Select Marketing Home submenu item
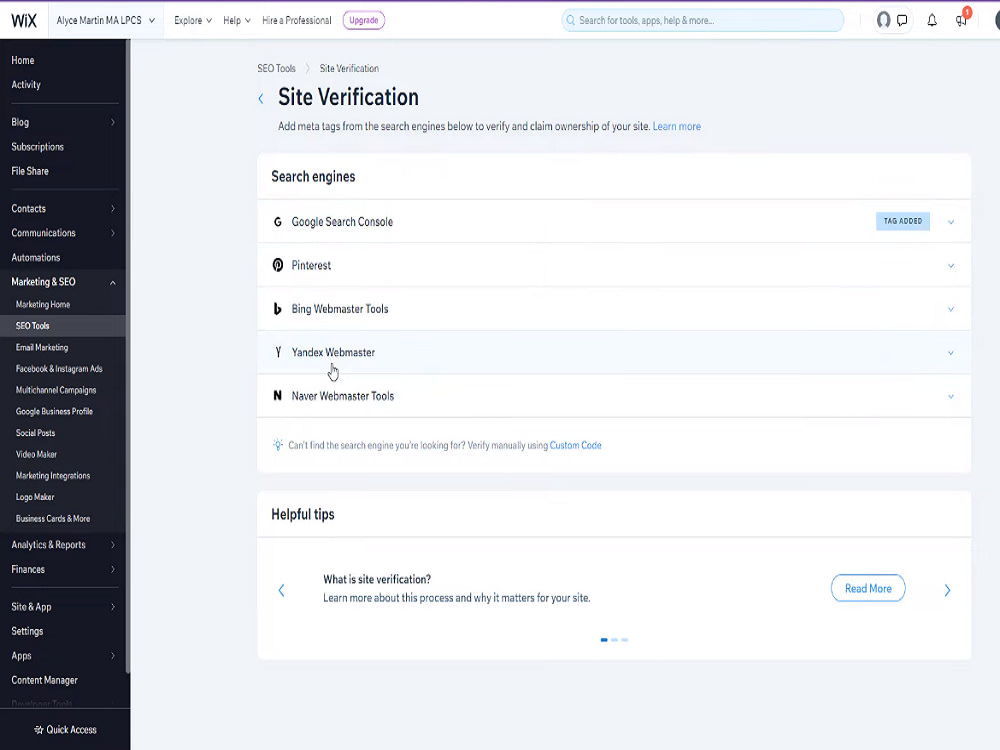This screenshot has height=750, width=1000. pos(43,304)
